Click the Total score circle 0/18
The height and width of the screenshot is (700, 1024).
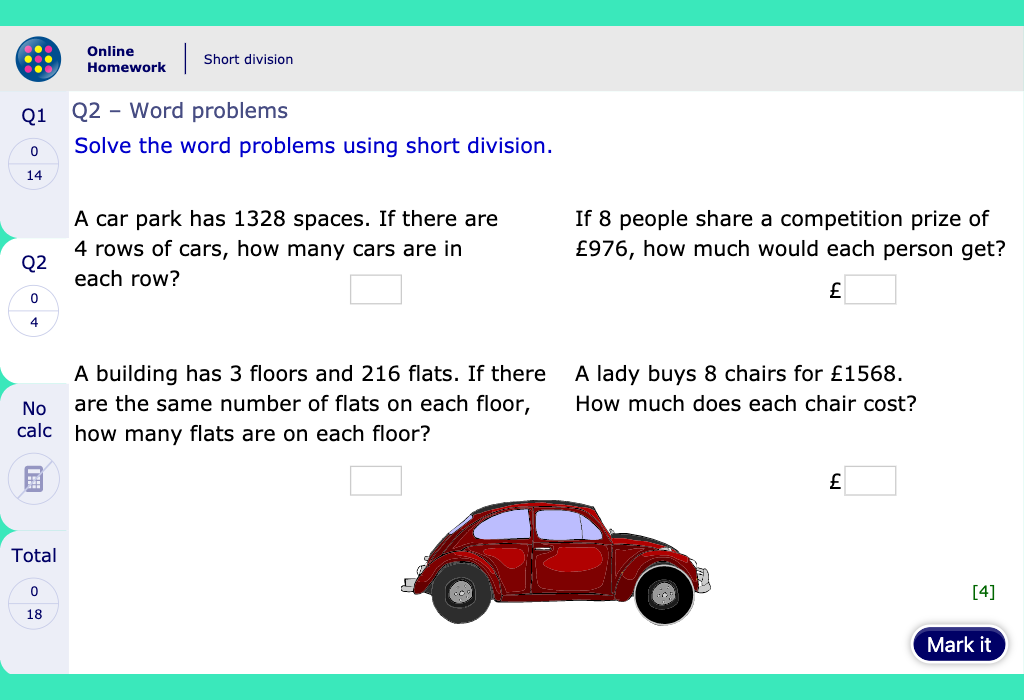34,603
